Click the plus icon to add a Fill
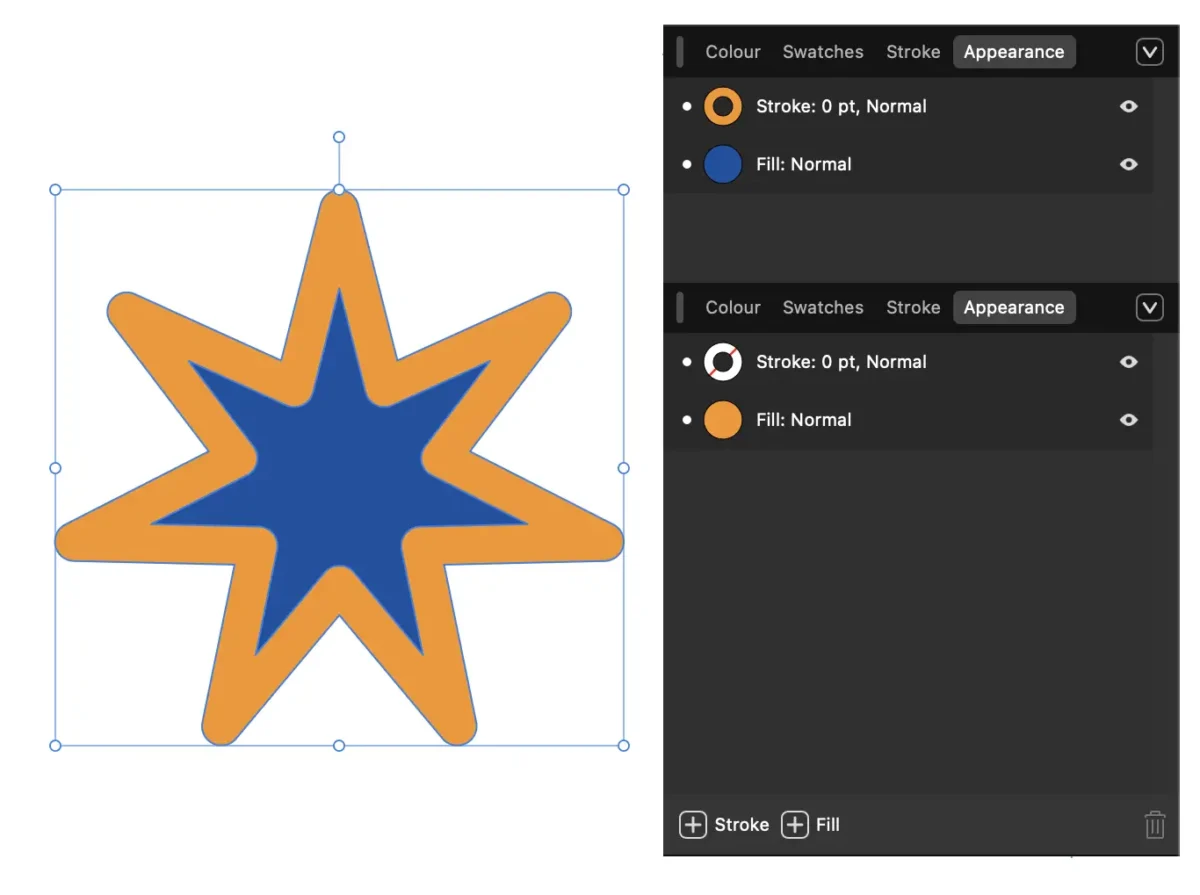1200x895 pixels. pyautogui.click(x=795, y=825)
